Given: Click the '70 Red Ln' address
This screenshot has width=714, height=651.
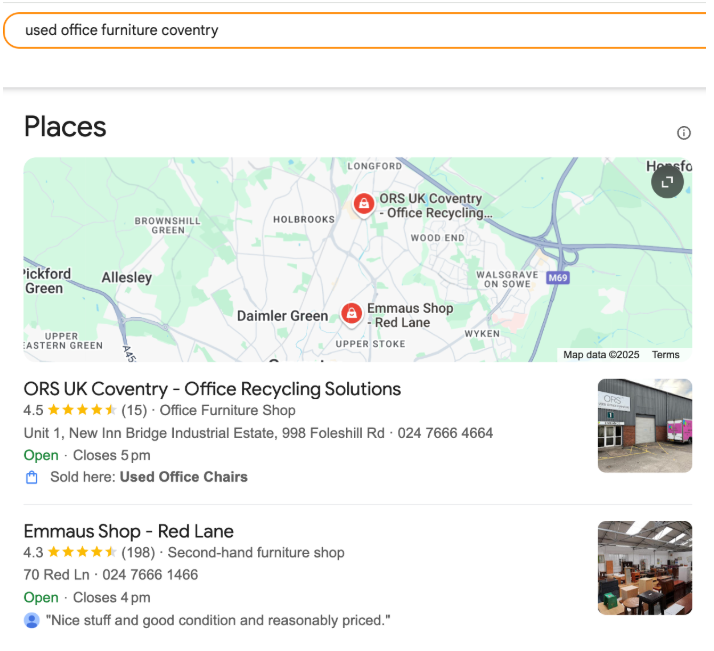Looking at the screenshot, I should [56, 575].
